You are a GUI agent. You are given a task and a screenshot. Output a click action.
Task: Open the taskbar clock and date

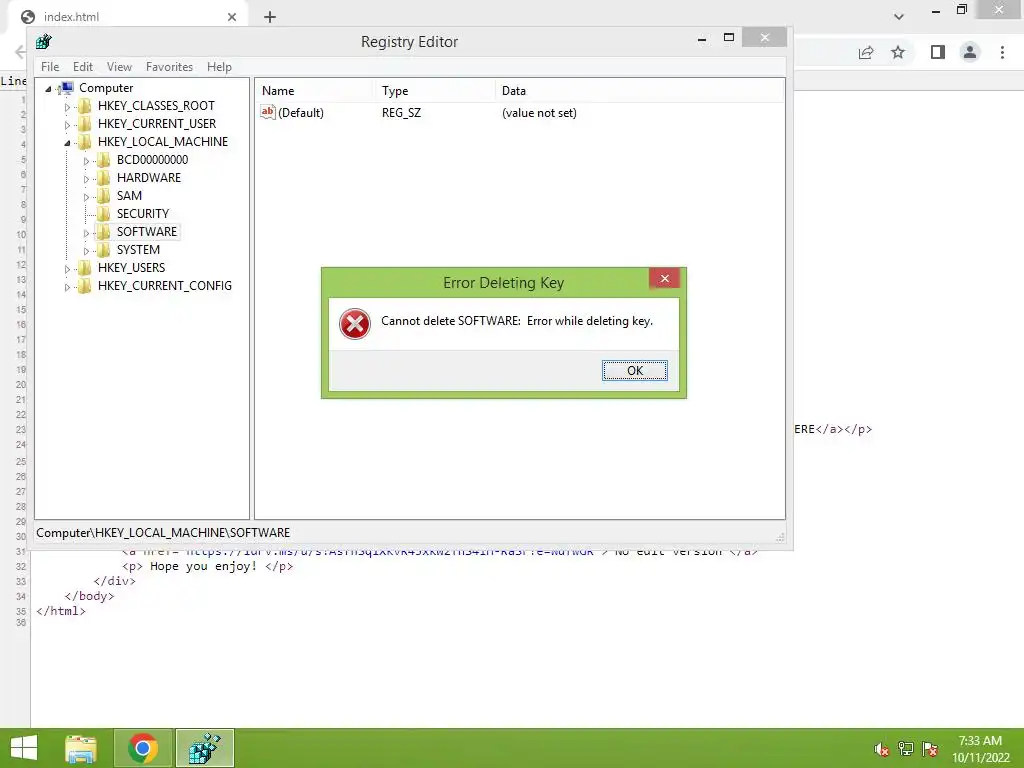pos(980,749)
